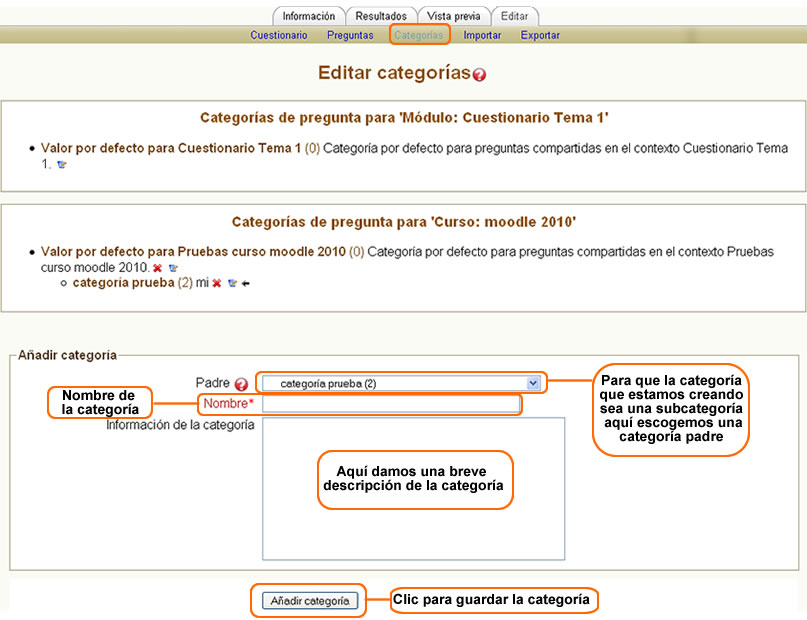807x620 pixels.
Task: Open the Resultados tab
Action: 381,16
